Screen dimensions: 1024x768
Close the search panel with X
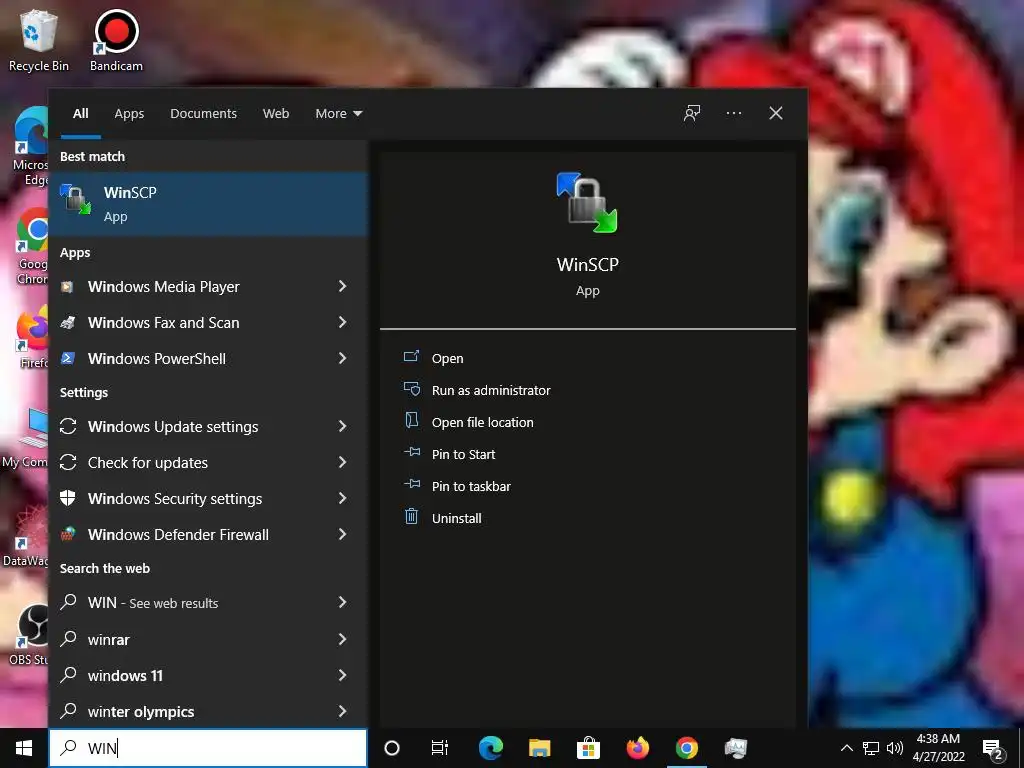point(775,113)
